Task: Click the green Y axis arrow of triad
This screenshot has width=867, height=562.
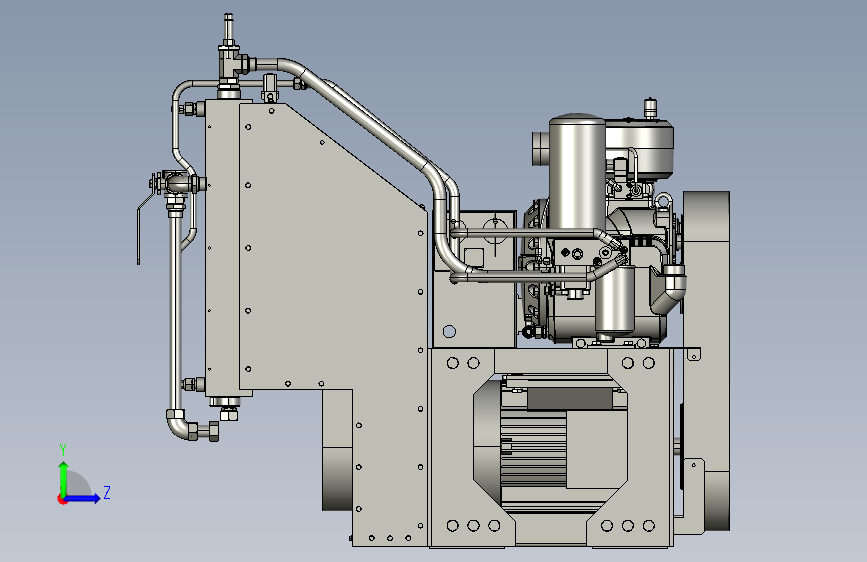Action: 64,478
